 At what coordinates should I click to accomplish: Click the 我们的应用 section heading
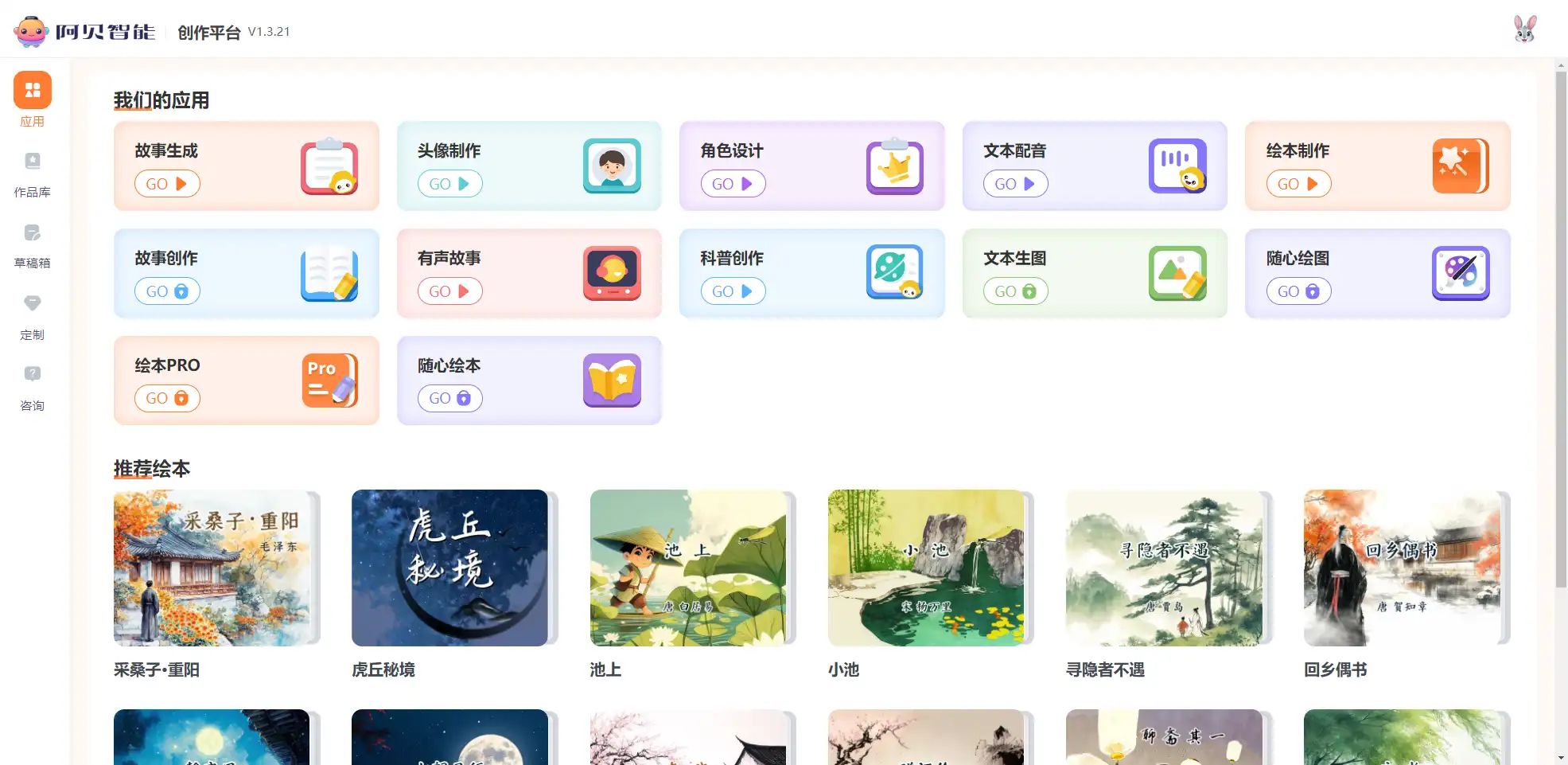161,100
